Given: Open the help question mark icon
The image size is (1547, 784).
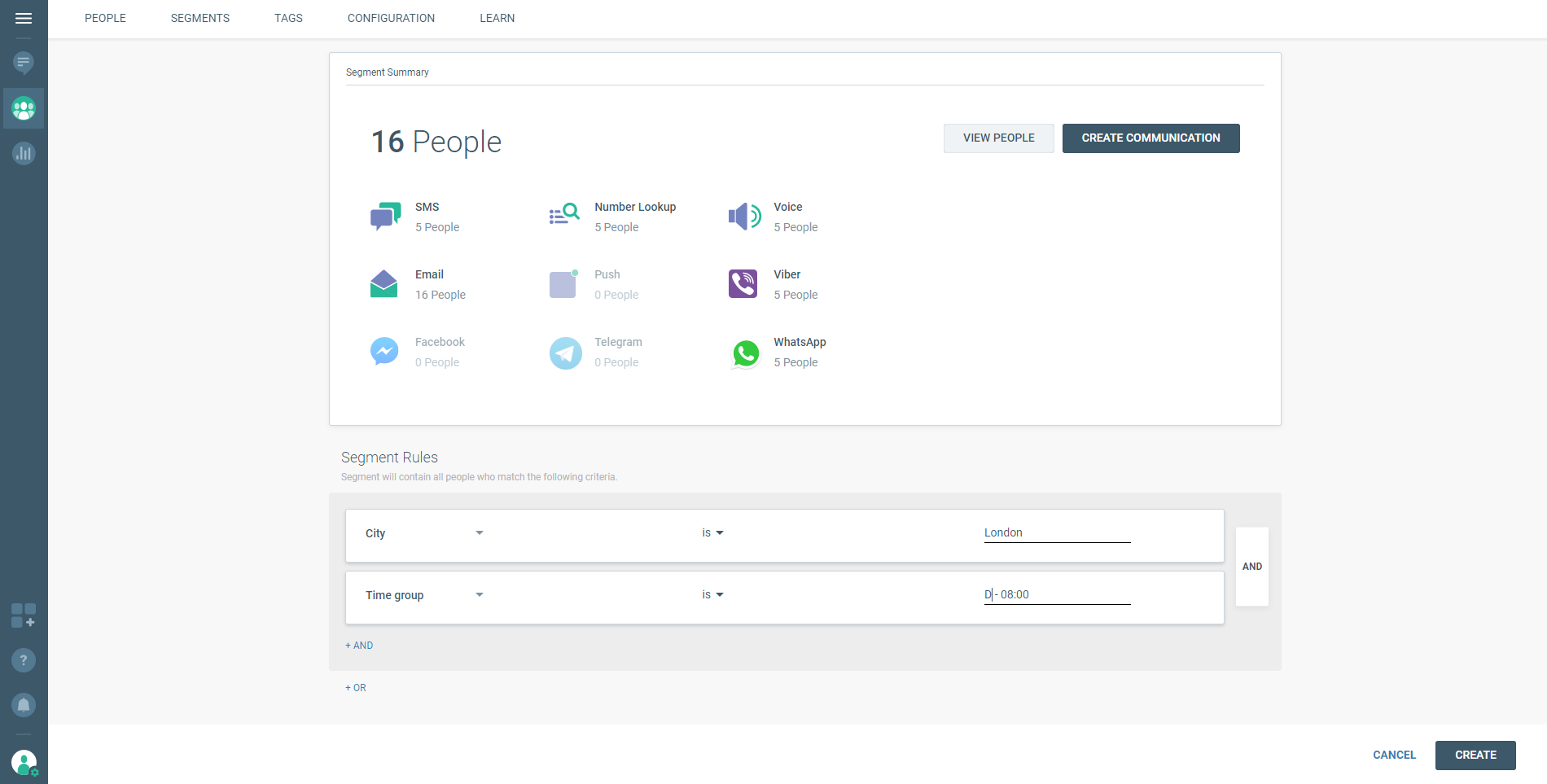Looking at the screenshot, I should coord(24,660).
